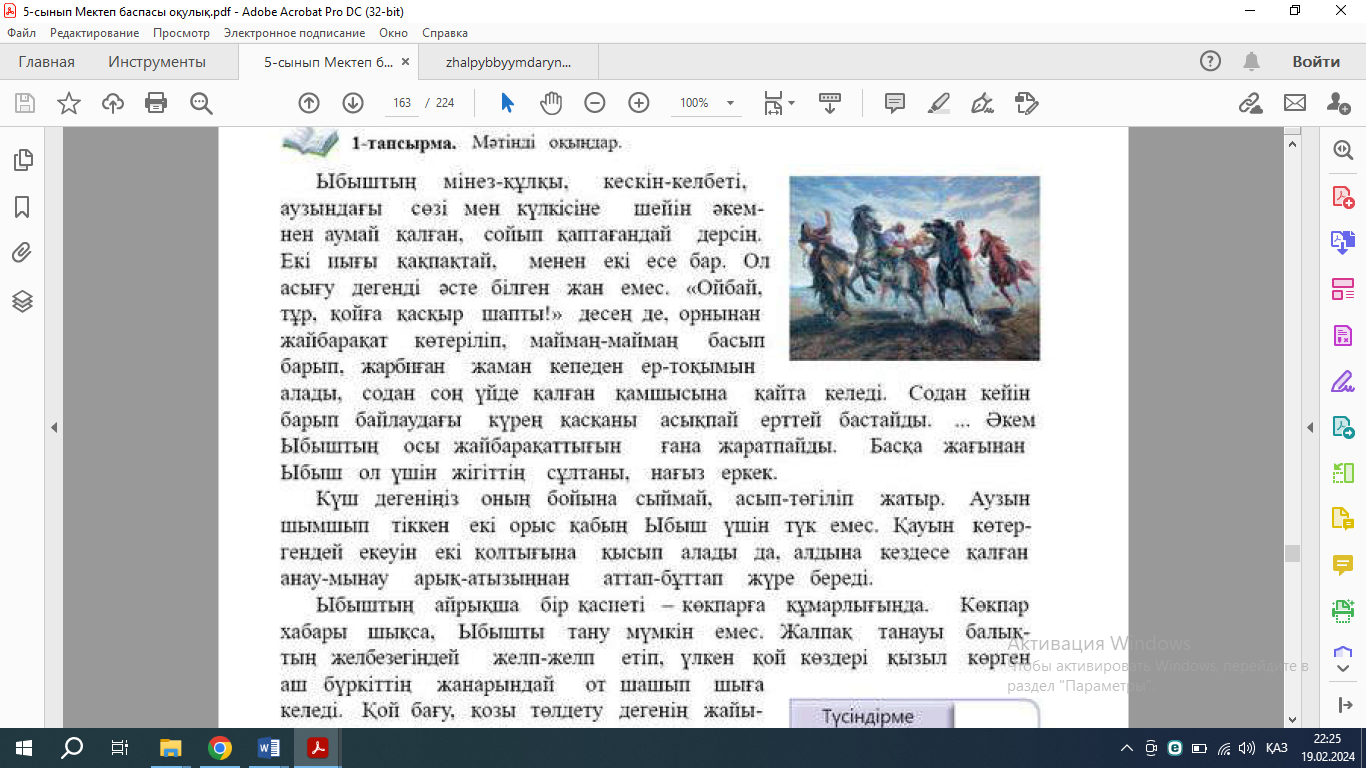This screenshot has width=1366, height=768.
Task: Toggle the Layers panel
Action: point(22,301)
